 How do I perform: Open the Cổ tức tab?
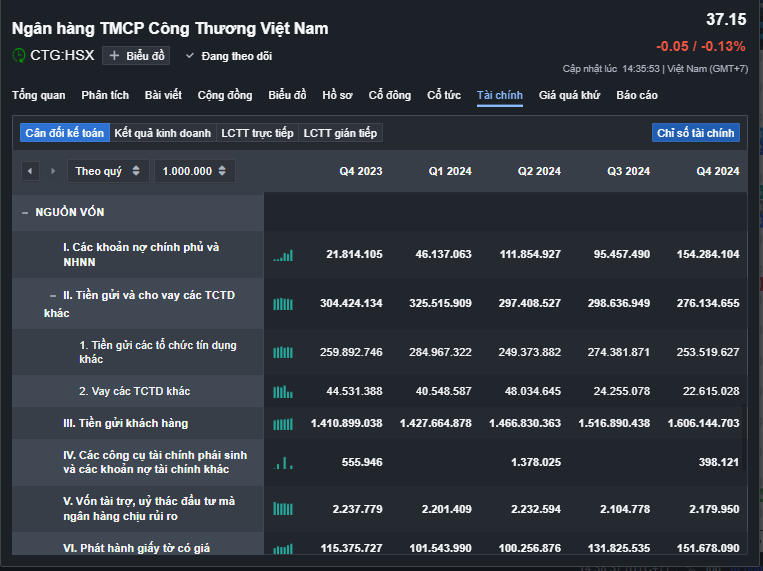tap(444, 95)
